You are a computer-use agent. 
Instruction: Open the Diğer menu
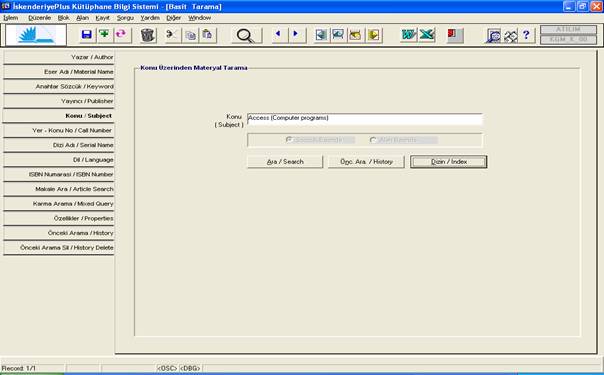[174, 18]
